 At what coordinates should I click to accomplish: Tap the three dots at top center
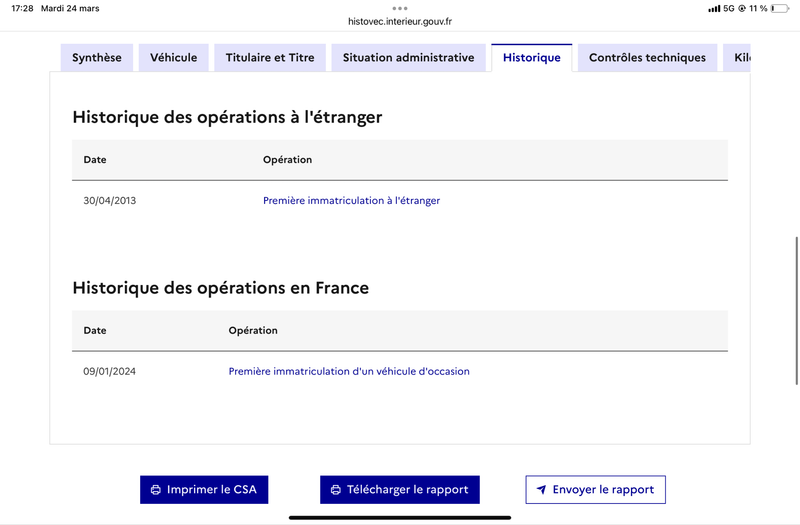[400, 8]
